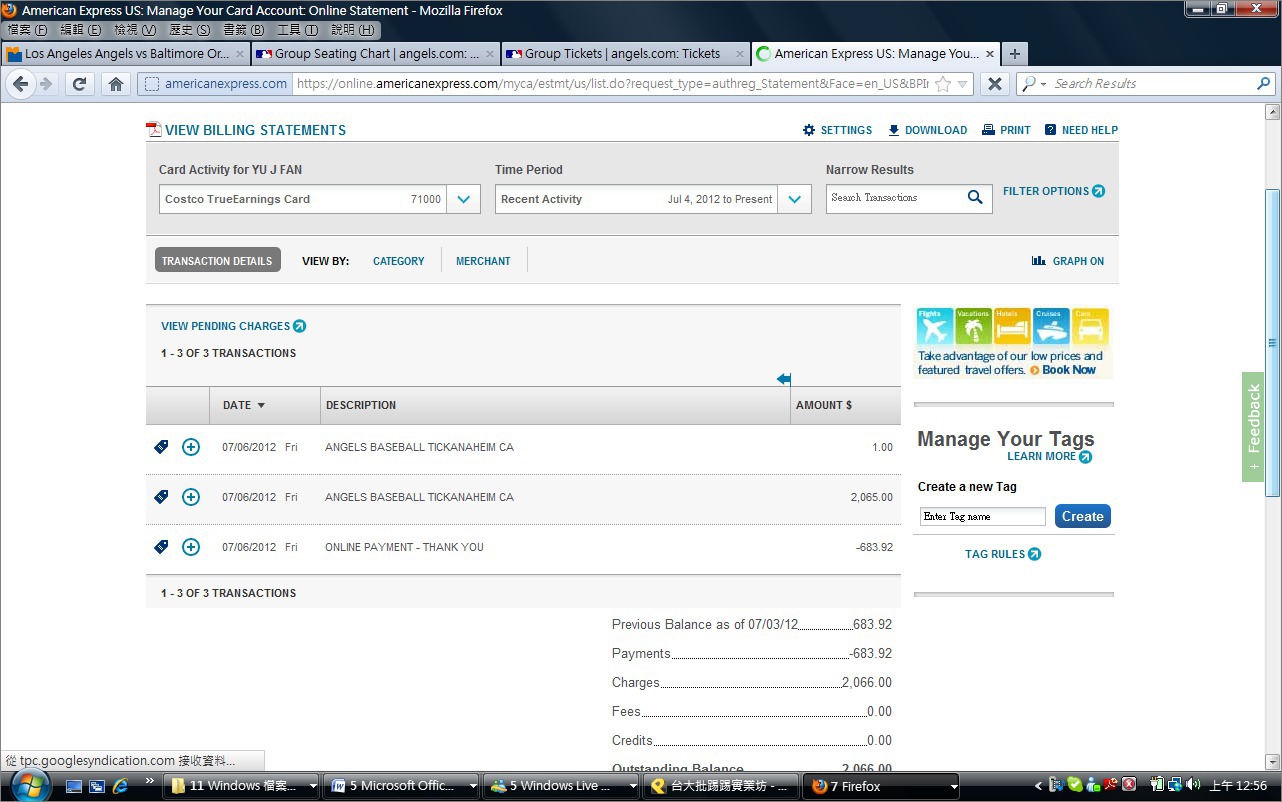
Task: Open the URL bar history dropdown arrow
Action: point(964,84)
